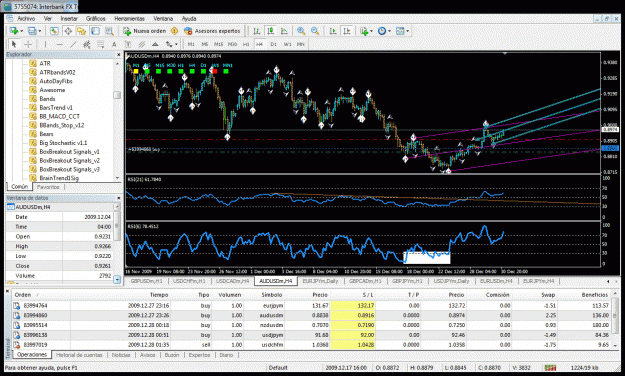Open the Indicators list toolbar icon
The image size is (625, 376).
click(364, 31)
